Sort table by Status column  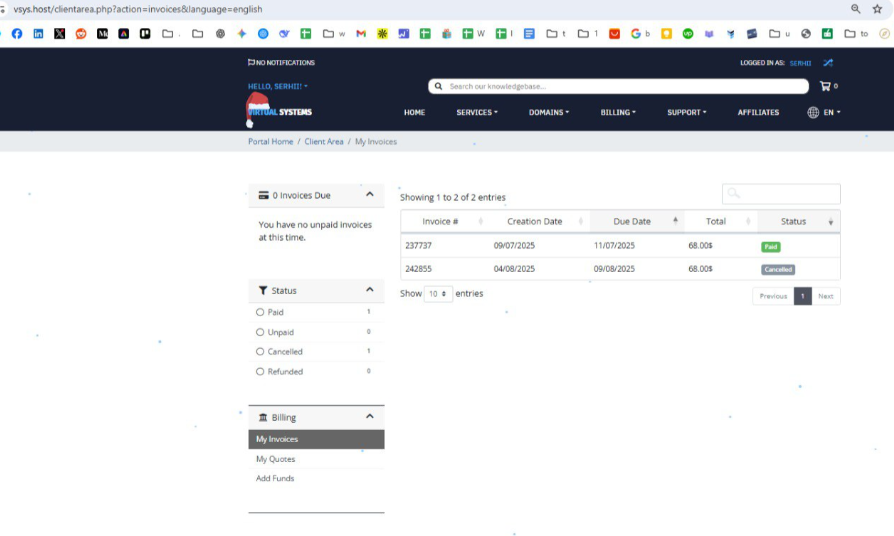pos(799,221)
